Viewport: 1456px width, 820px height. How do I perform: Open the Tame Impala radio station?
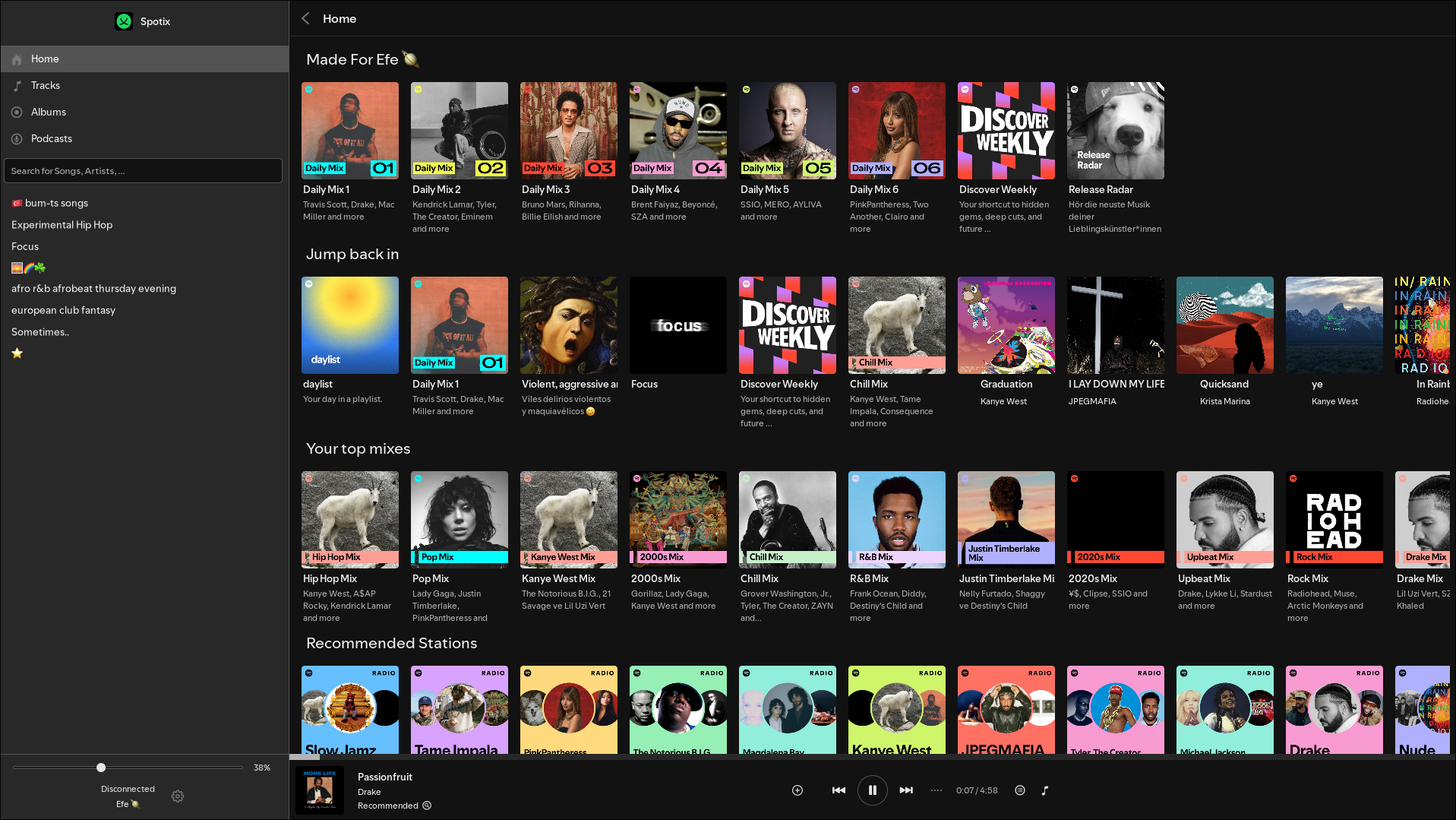[460, 710]
